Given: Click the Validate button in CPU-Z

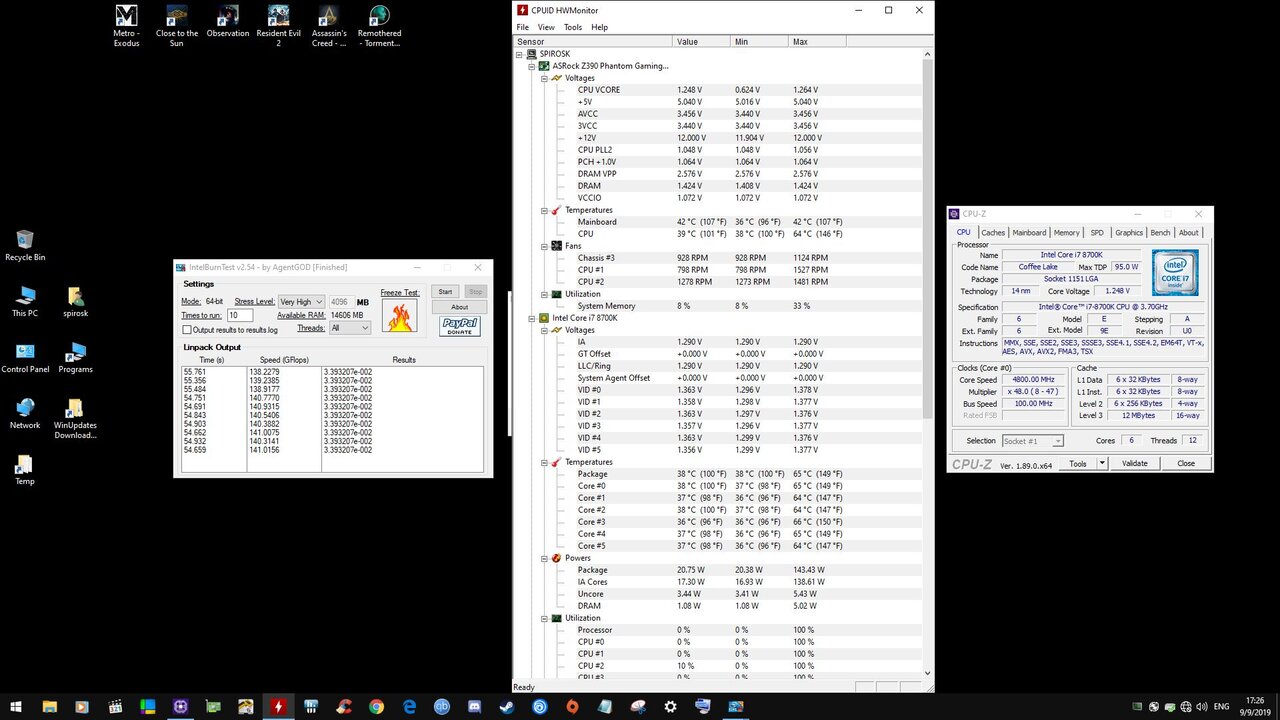Looking at the screenshot, I should point(1135,463).
